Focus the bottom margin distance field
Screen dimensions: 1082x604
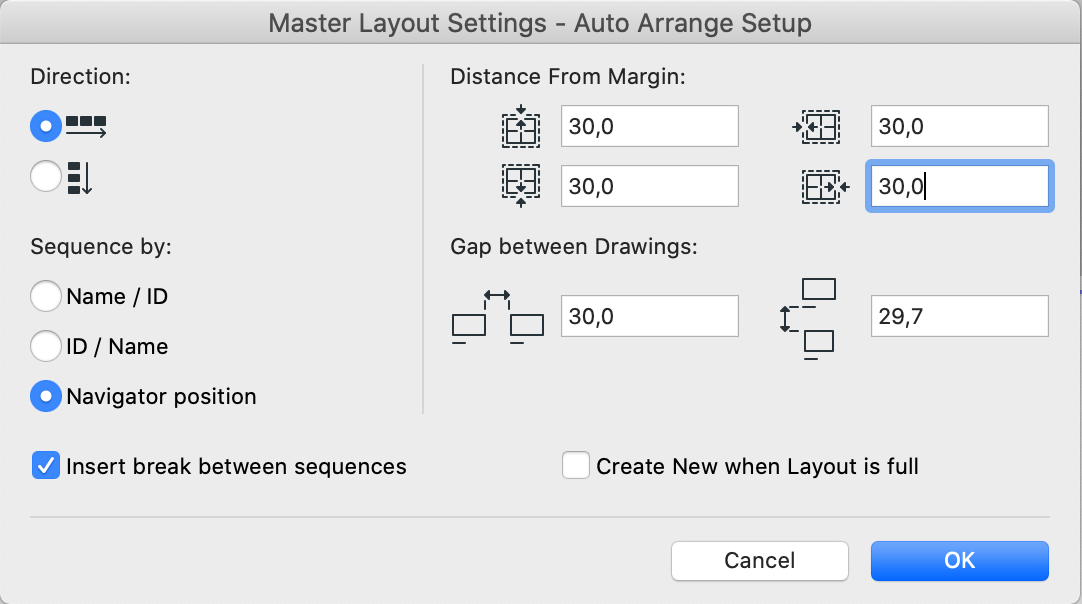pos(650,186)
